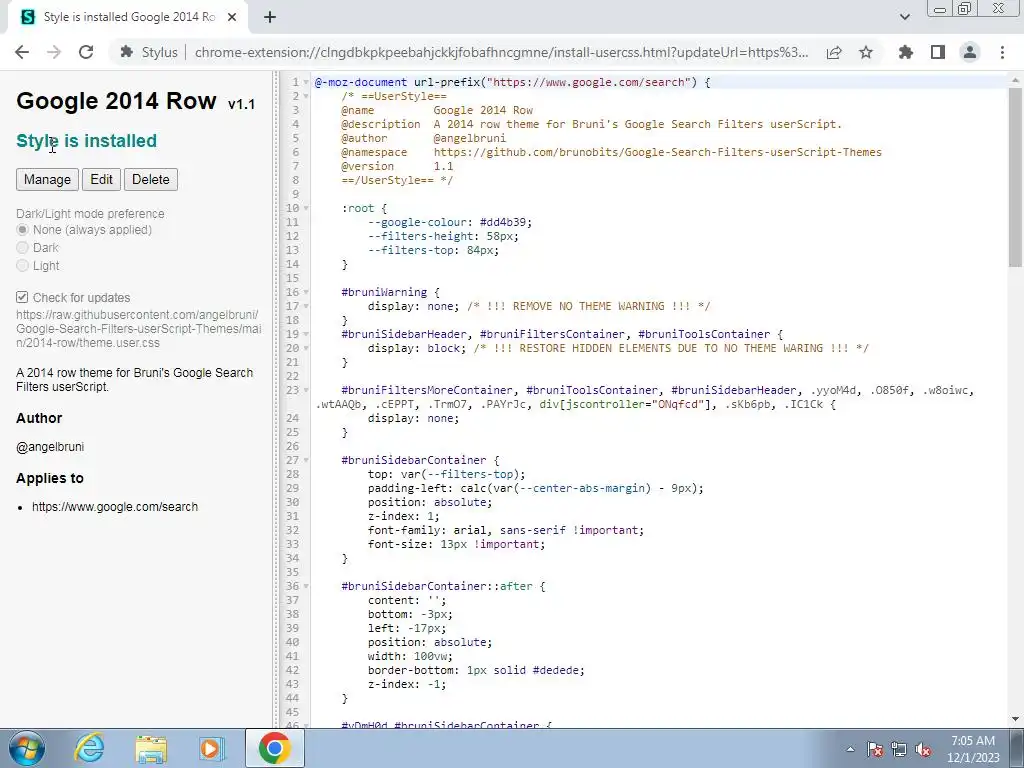Open the Windows Start menu

(x=27, y=748)
